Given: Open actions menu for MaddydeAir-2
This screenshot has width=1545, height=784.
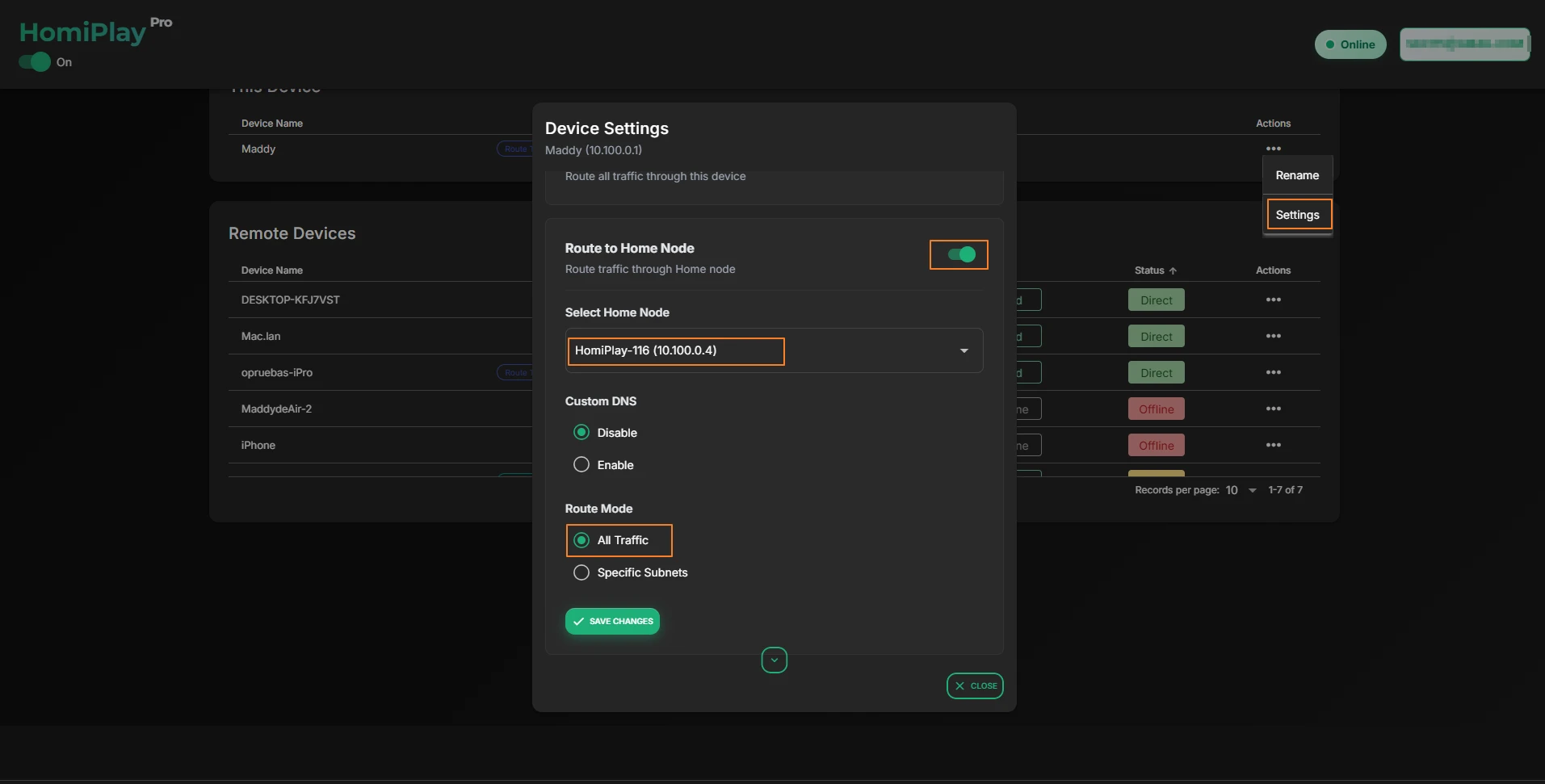Looking at the screenshot, I should (1273, 409).
